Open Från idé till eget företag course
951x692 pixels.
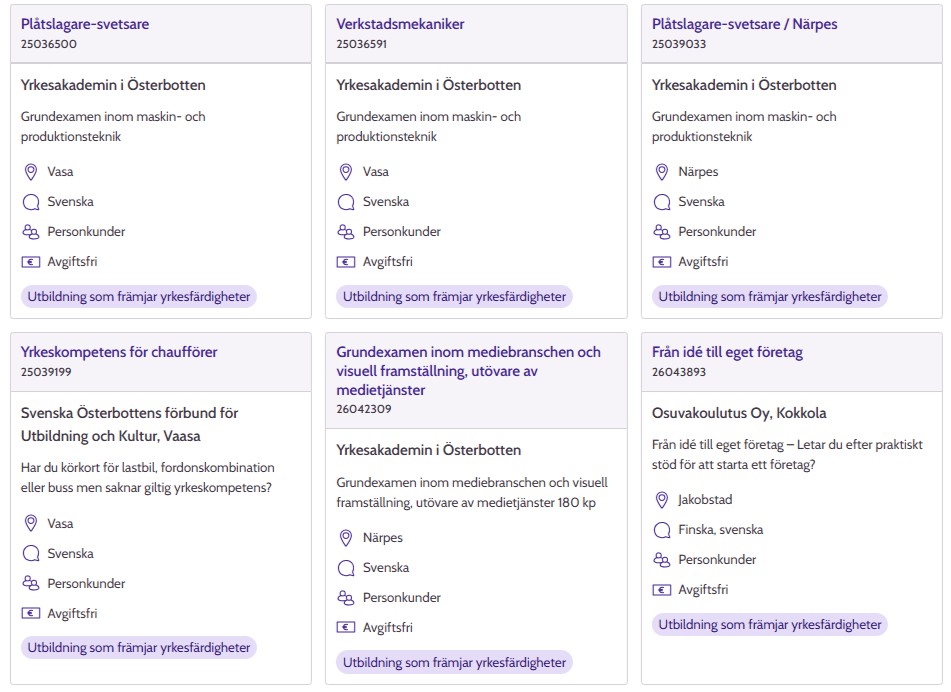point(727,352)
